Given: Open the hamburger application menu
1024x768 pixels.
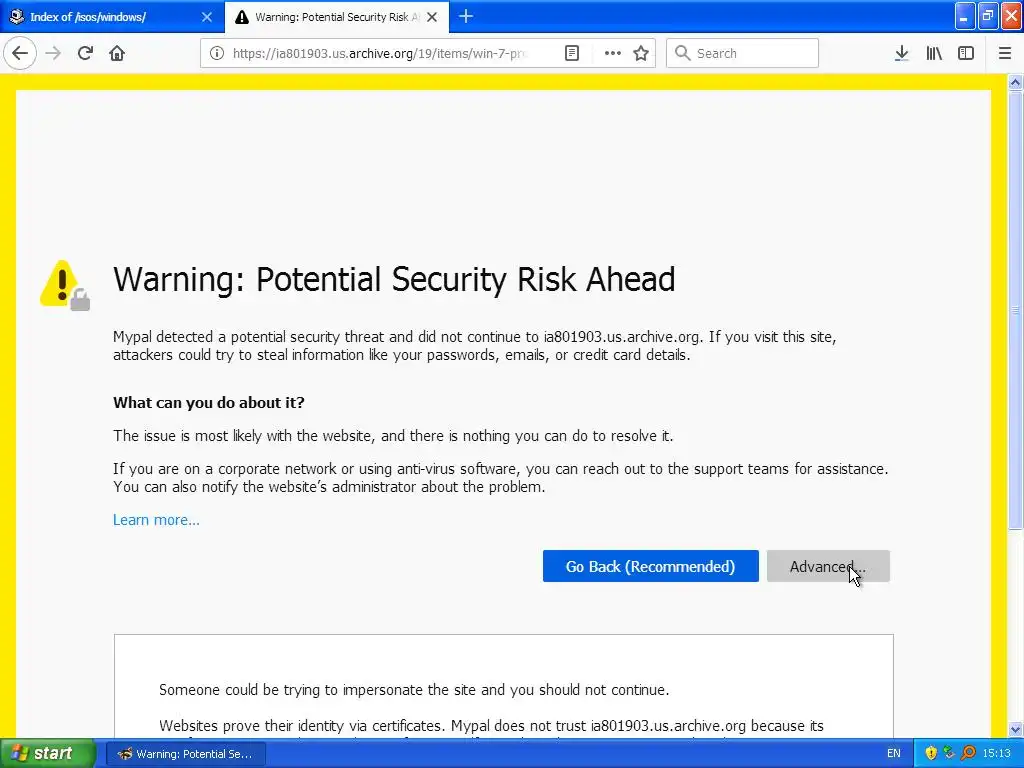Looking at the screenshot, I should tap(1005, 53).
